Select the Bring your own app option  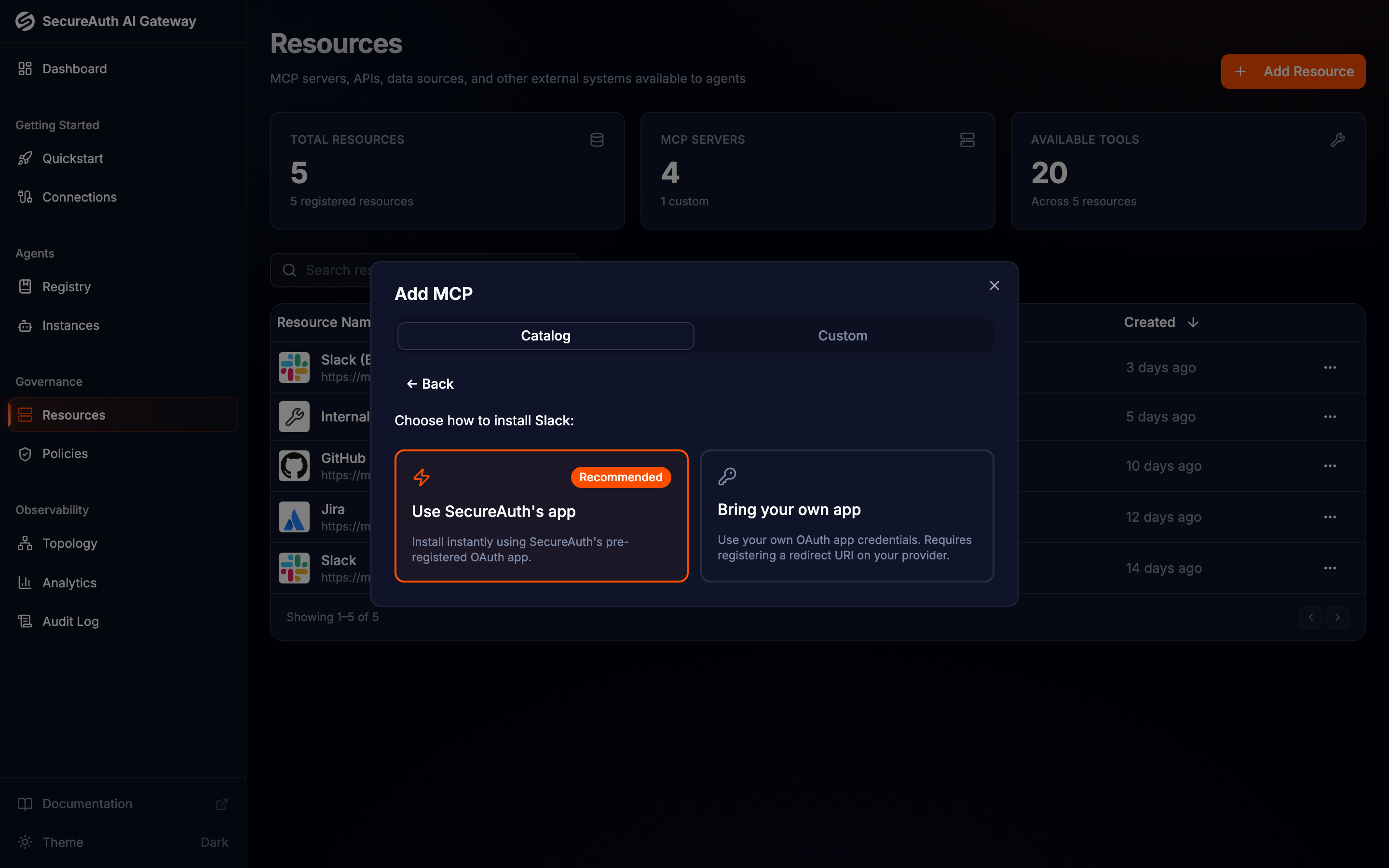click(846, 515)
